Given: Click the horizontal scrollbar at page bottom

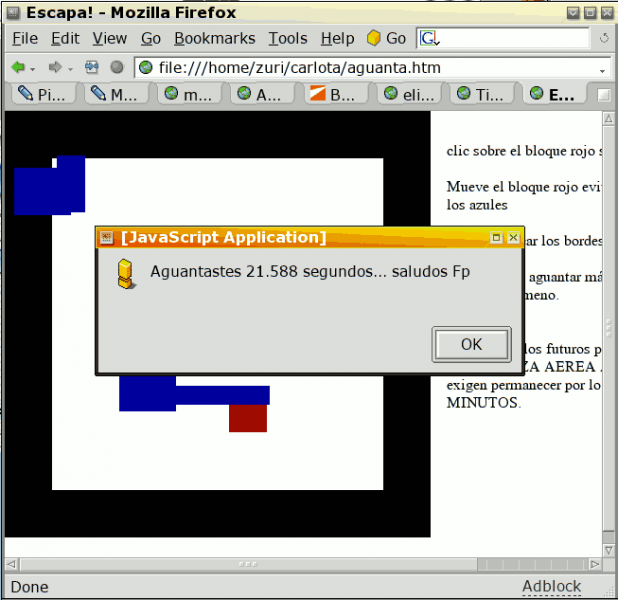Looking at the screenshot, I should (x=300, y=565).
